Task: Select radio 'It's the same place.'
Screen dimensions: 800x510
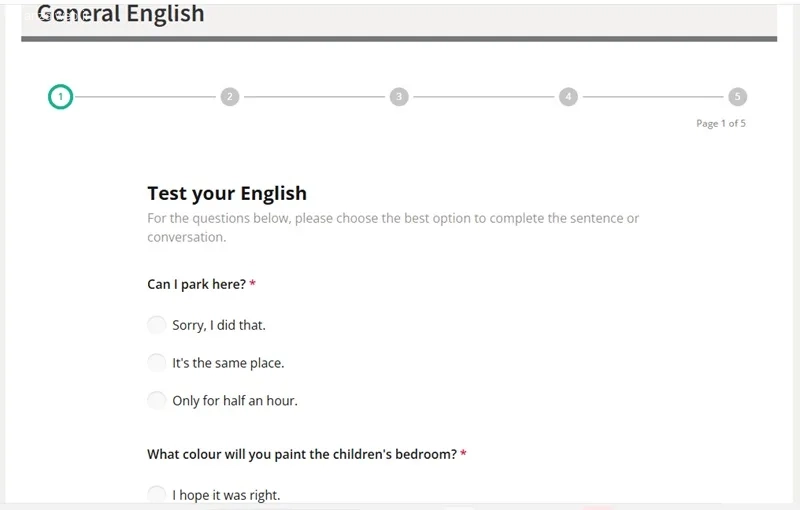Action: 157,363
